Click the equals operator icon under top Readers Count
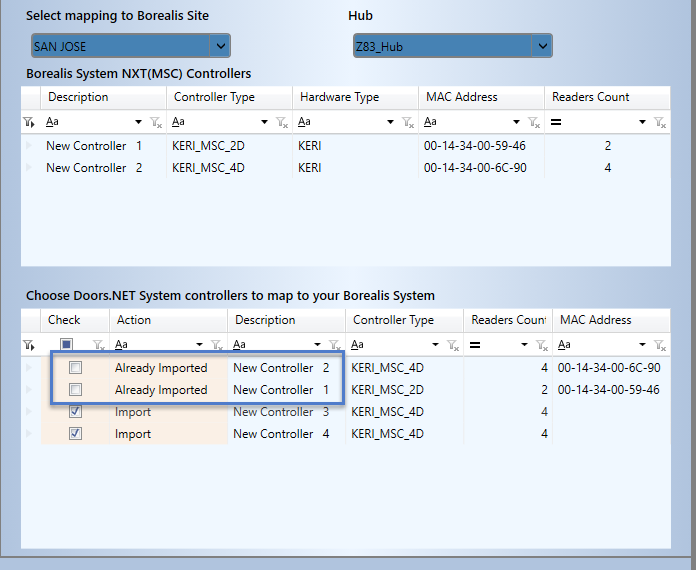This screenshot has width=696, height=570. pos(556,122)
